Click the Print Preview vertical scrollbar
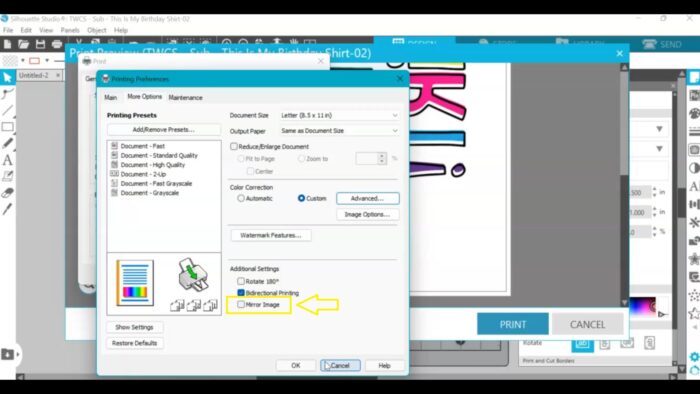The width and height of the screenshot is (700, 394). point(624,184)
